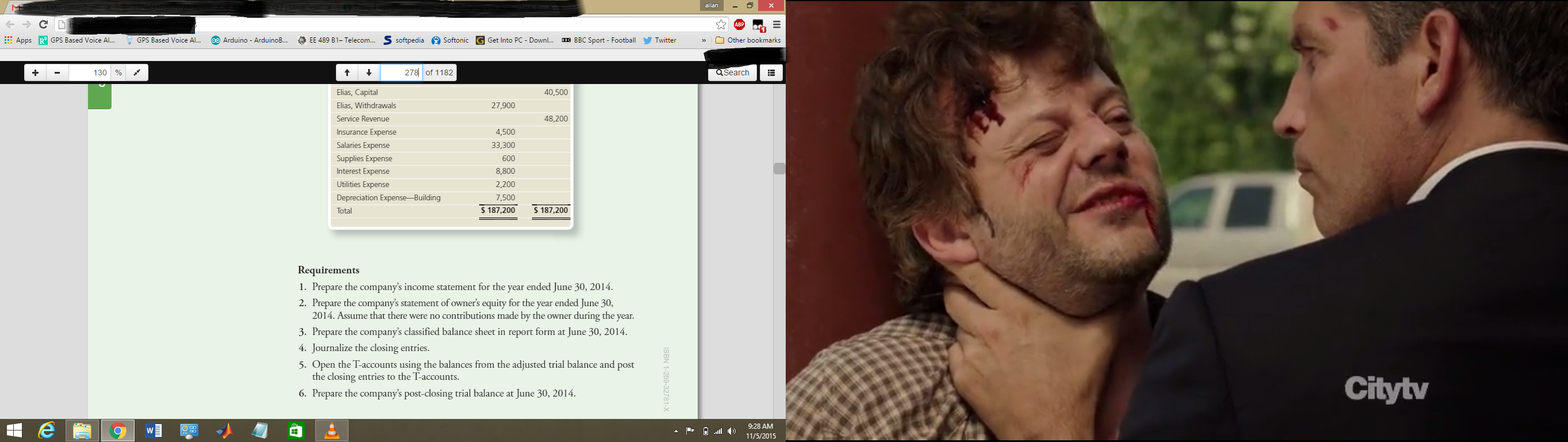
Task: Navigate forward in Chrome
Action: click(x=27, y=25)
